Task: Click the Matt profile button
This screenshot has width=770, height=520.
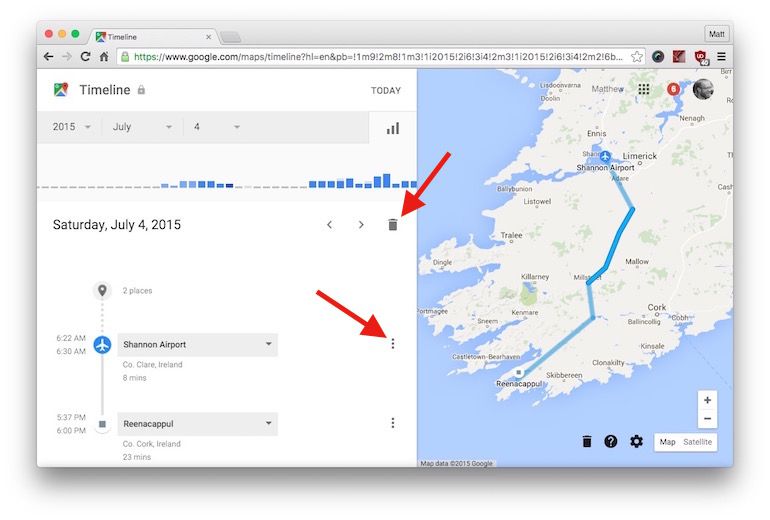Action: click(716, 34)
